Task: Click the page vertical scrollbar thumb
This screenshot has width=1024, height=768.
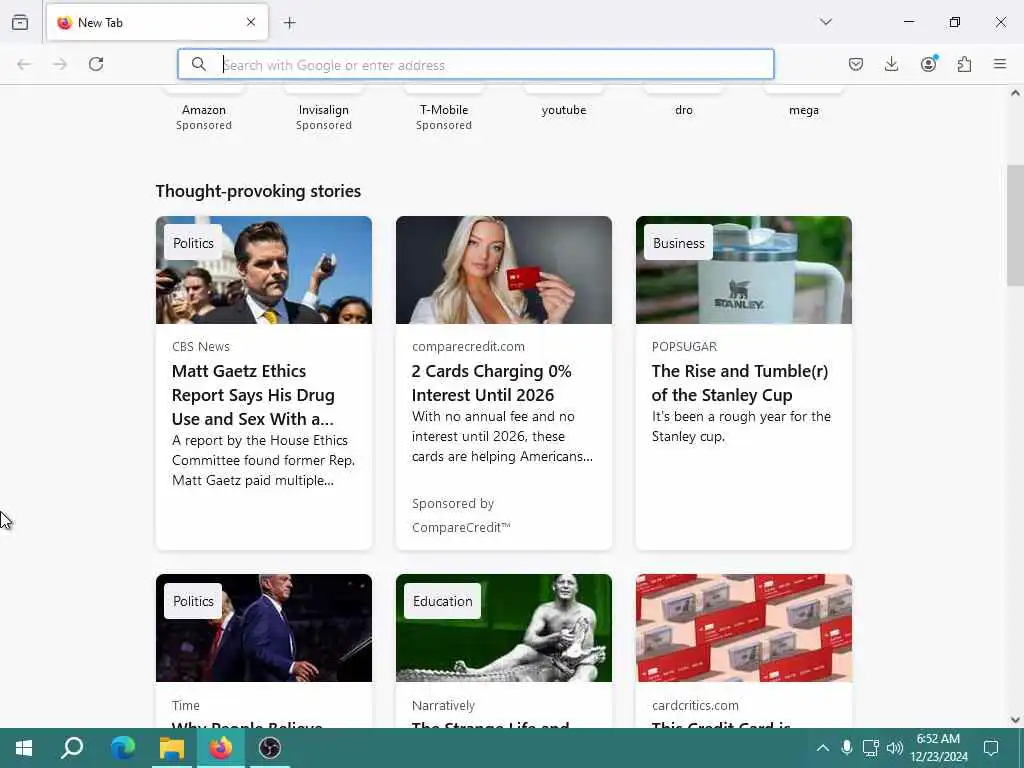Action: tap(1015, 225)
